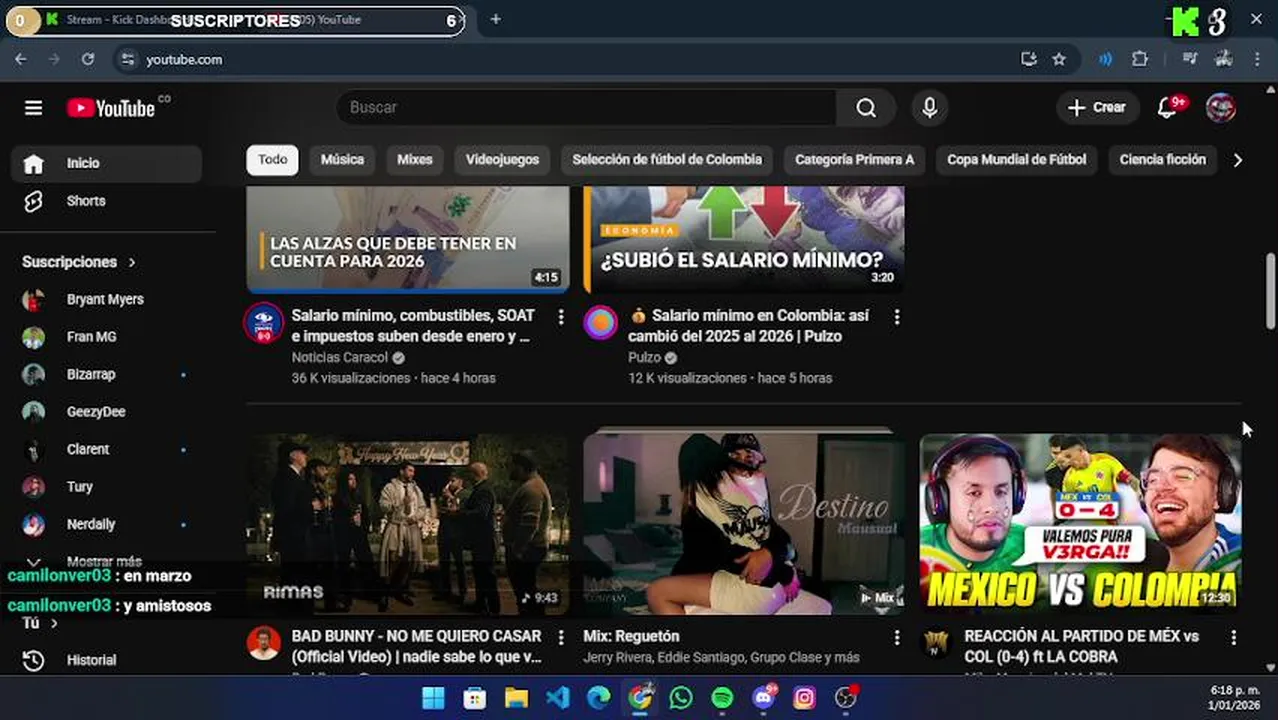
Task: Show more category chips with the right arrow
Action: point(1237,160)
